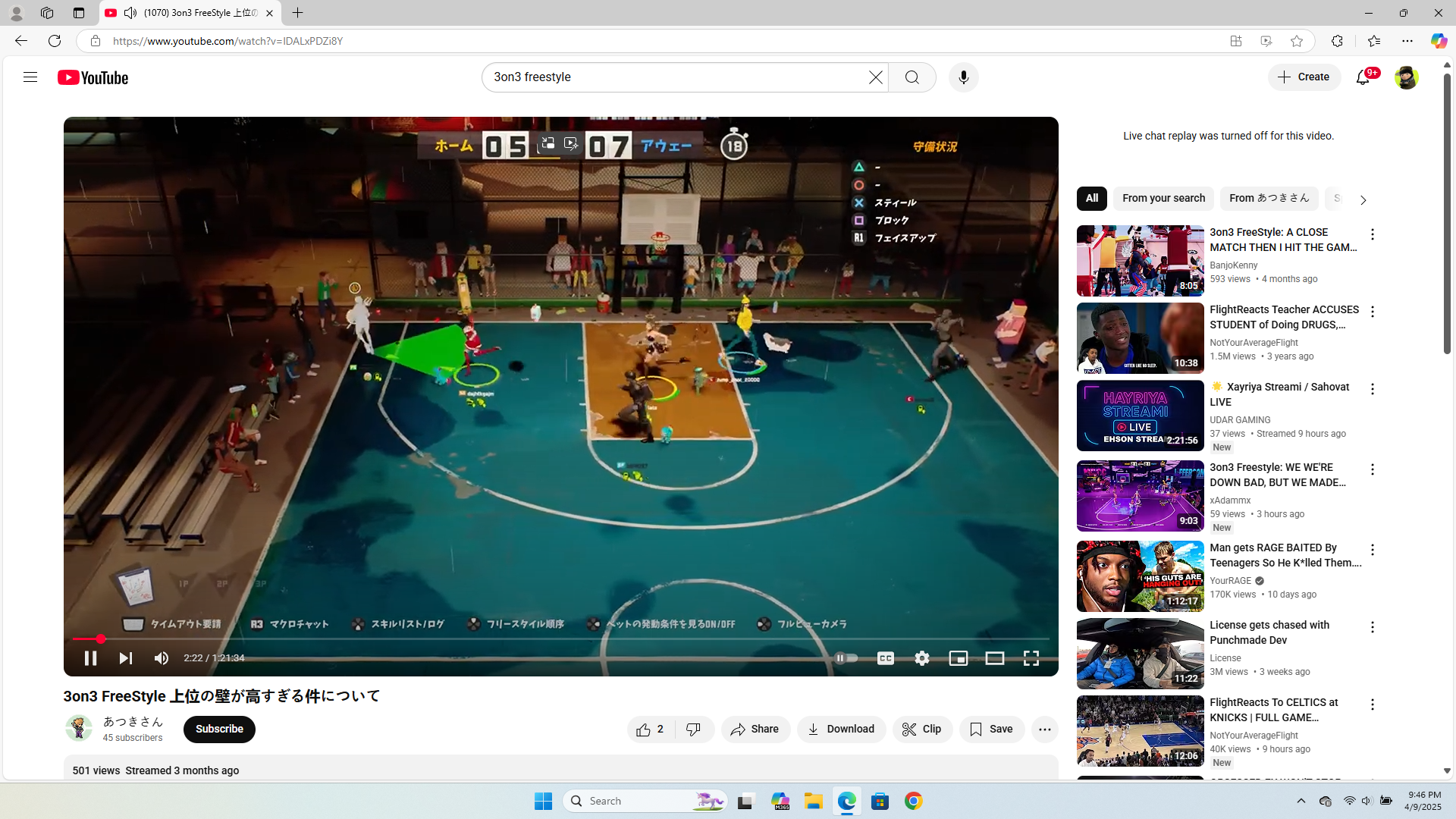Mute the video player volume
The height and width of the screenshot is (819, 1456).
point(162,658)
